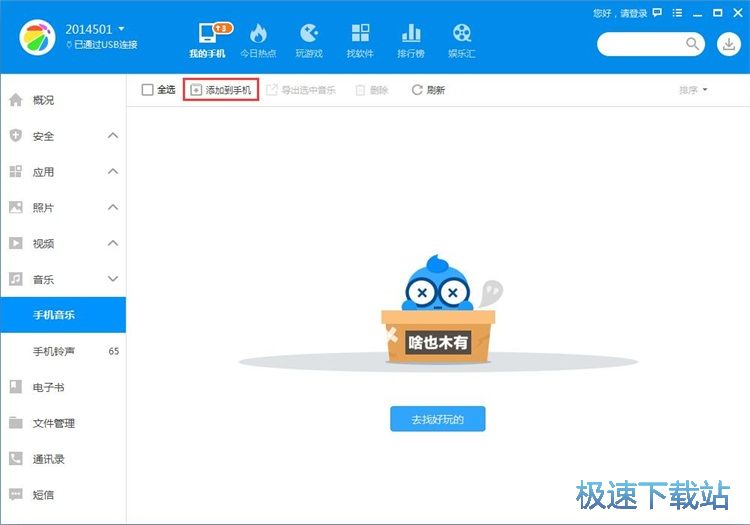Click the 电子书 book icon
The height and width of the screenshot is (525, 750).
coord(16,387)
